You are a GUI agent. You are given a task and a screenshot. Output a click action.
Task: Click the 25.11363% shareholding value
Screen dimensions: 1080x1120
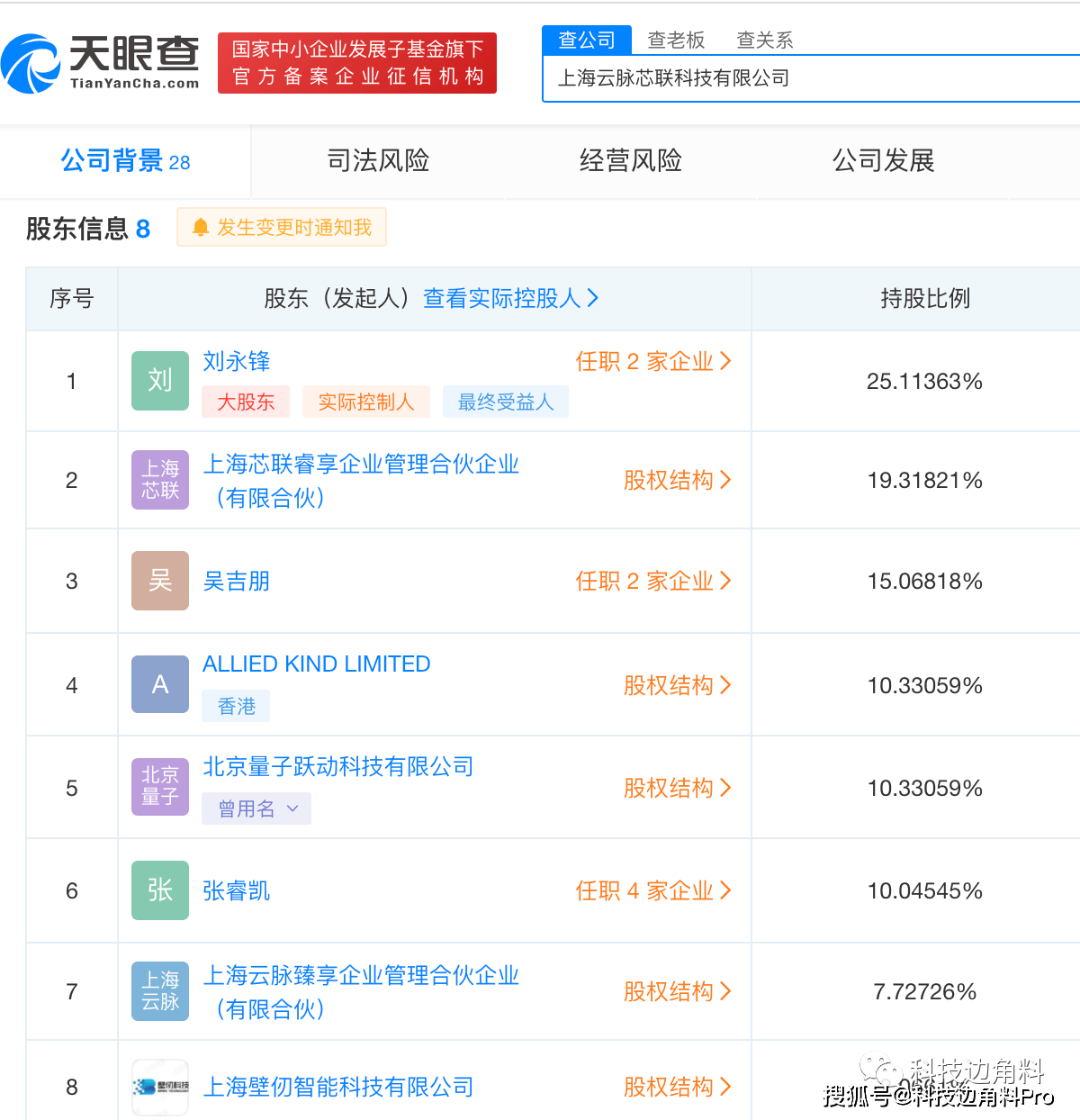pyautogui.click(x=924, y=381)
